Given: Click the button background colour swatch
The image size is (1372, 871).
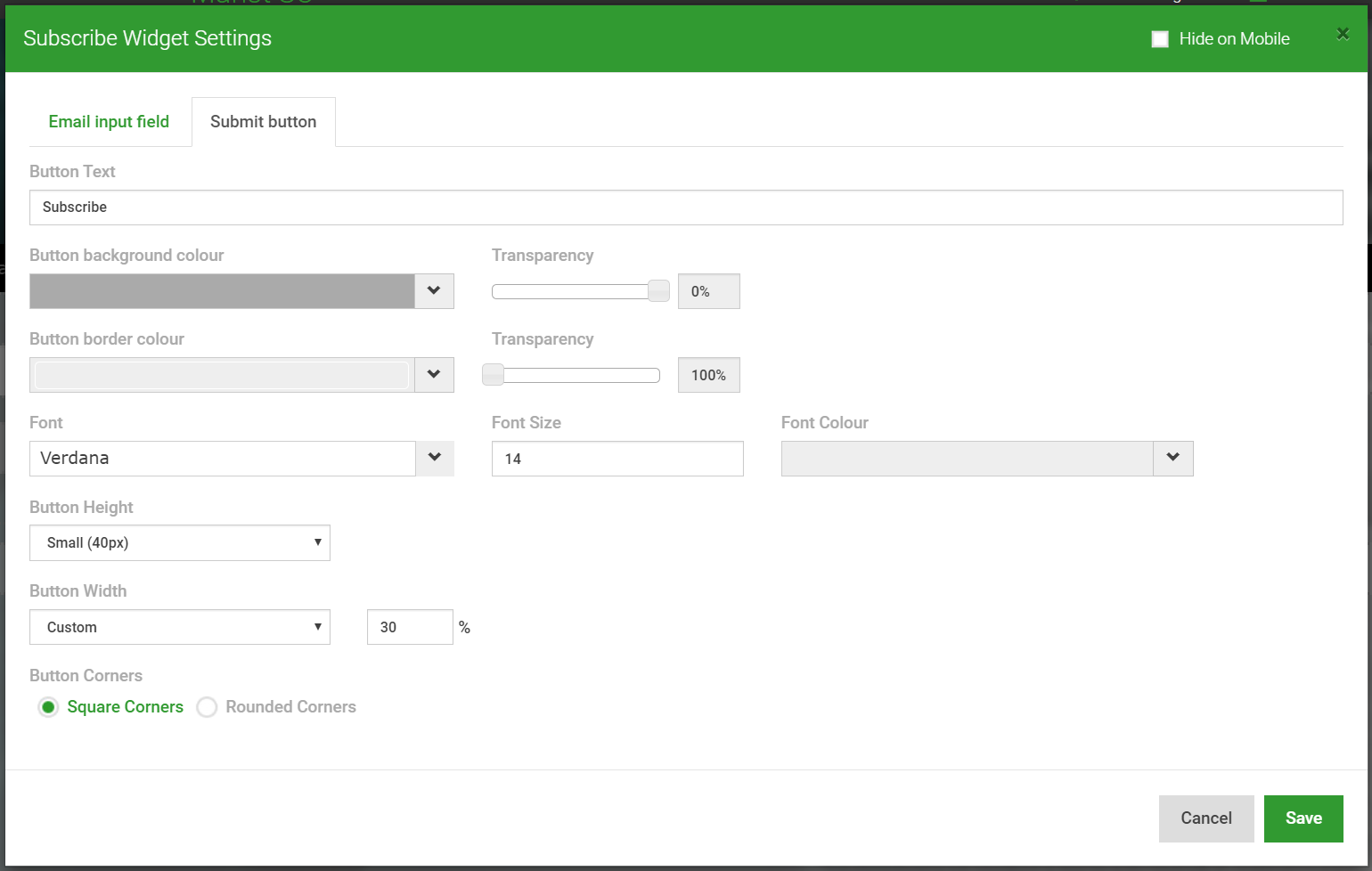Looking at the screenshot, I should (222, 291).
